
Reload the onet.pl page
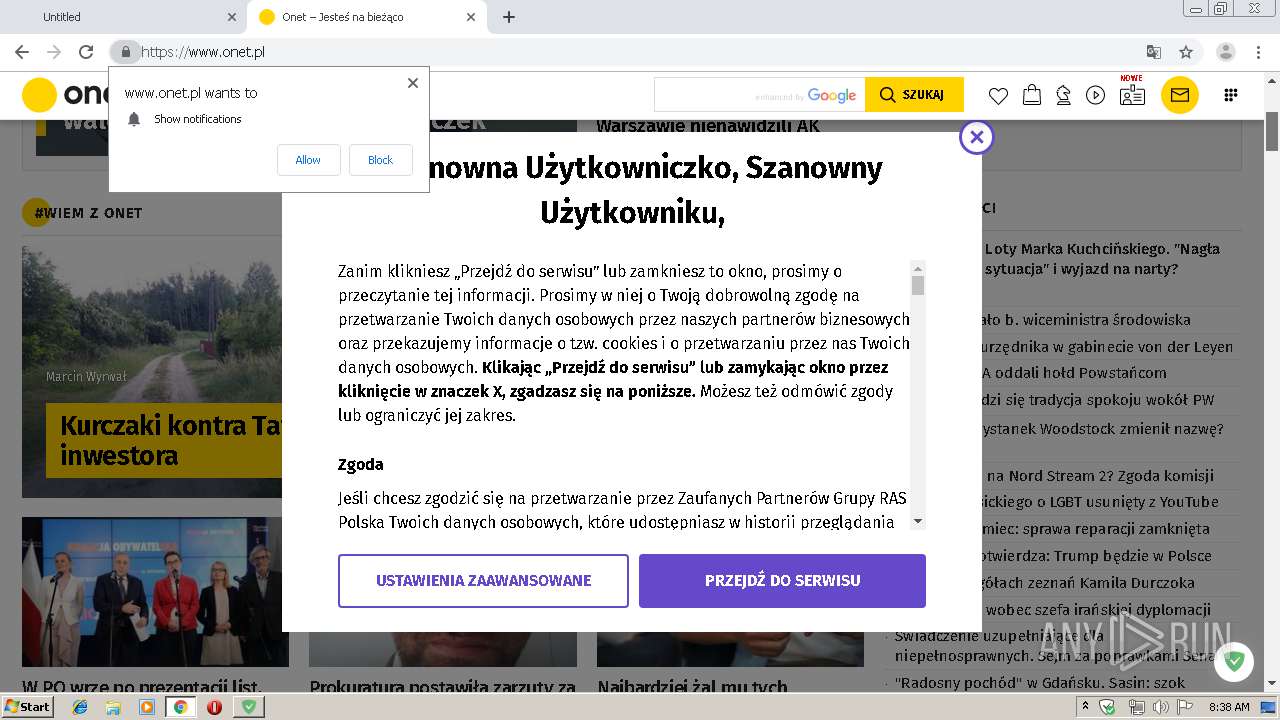(86, 52)
